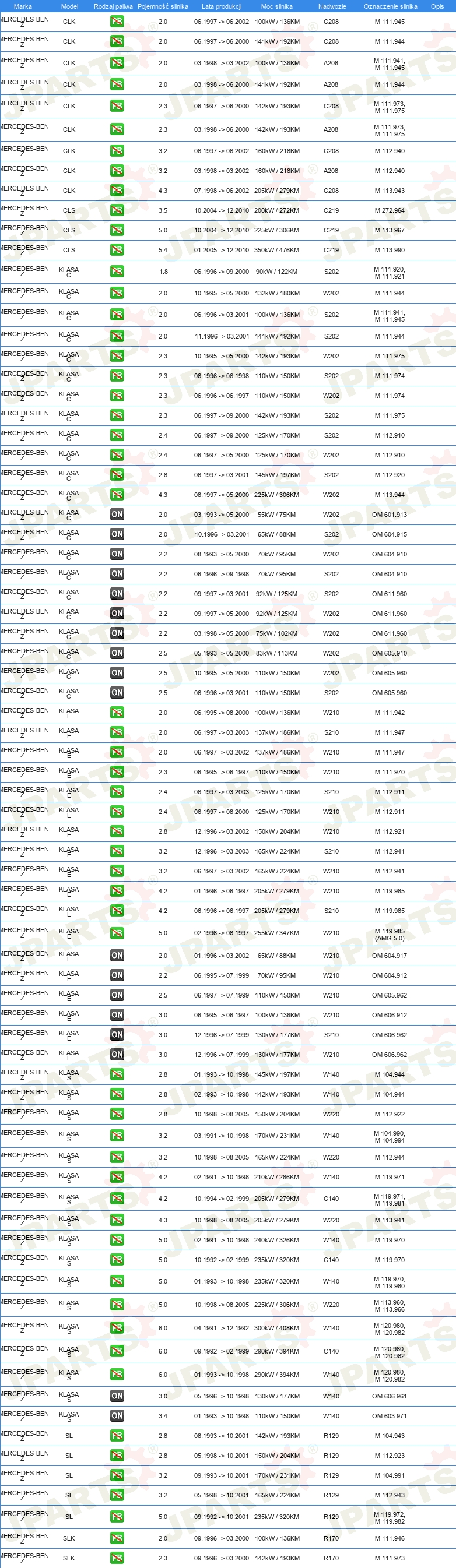Click the 3.5 engine capacity cell
The height and width of the screenshot is (1568, 456).
click(163, 210)
